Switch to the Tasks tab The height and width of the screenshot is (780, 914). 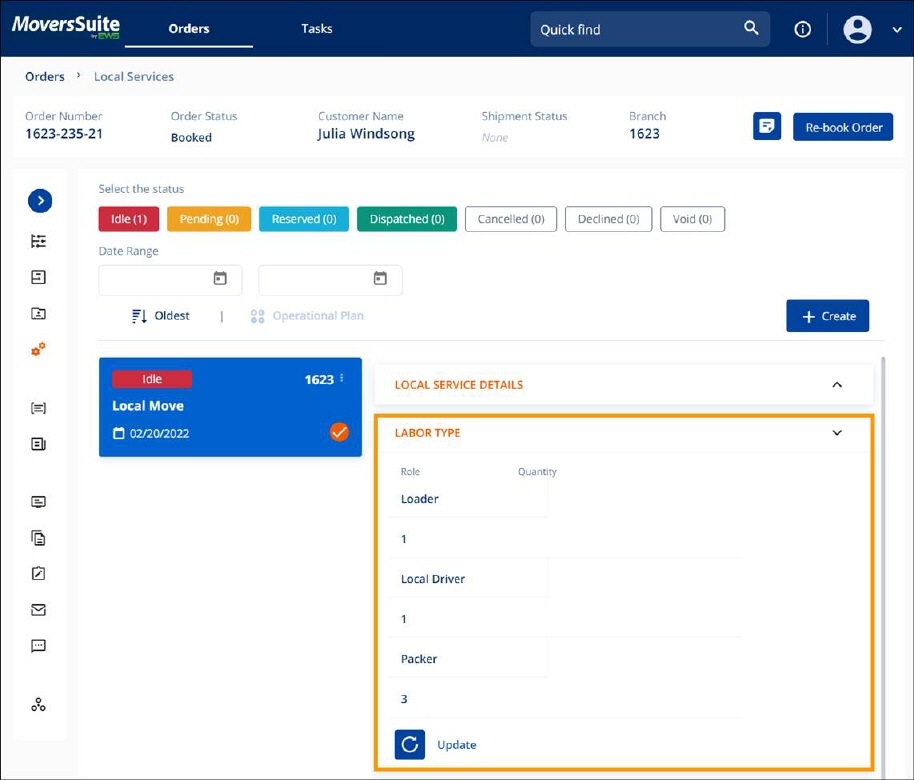coord(316,29)
